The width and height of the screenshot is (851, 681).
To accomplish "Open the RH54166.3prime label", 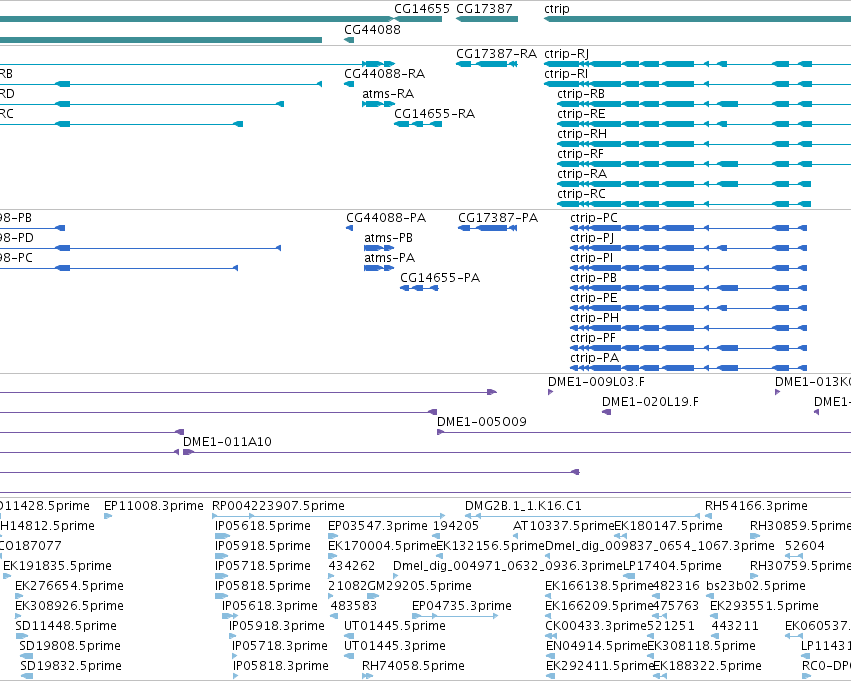I will 756,506.
